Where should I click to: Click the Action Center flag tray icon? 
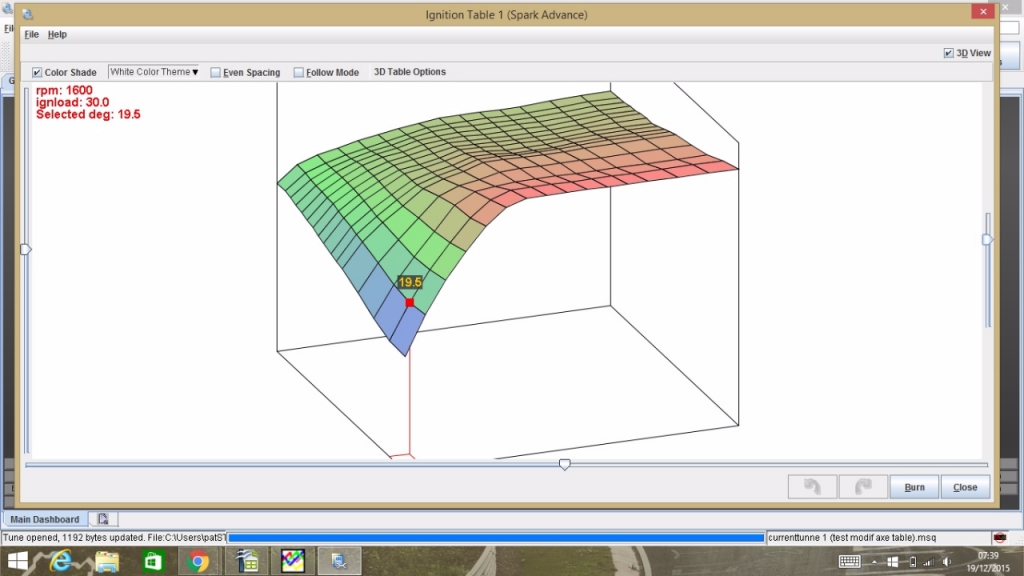(892, 562)
